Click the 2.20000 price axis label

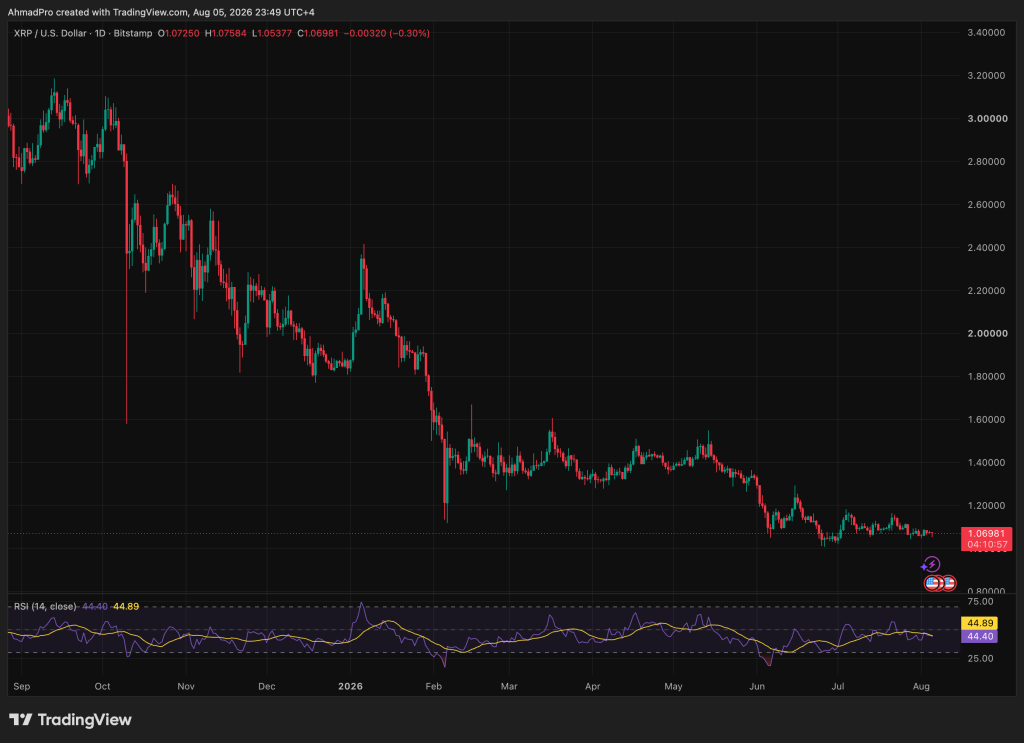tap(986, 291)
